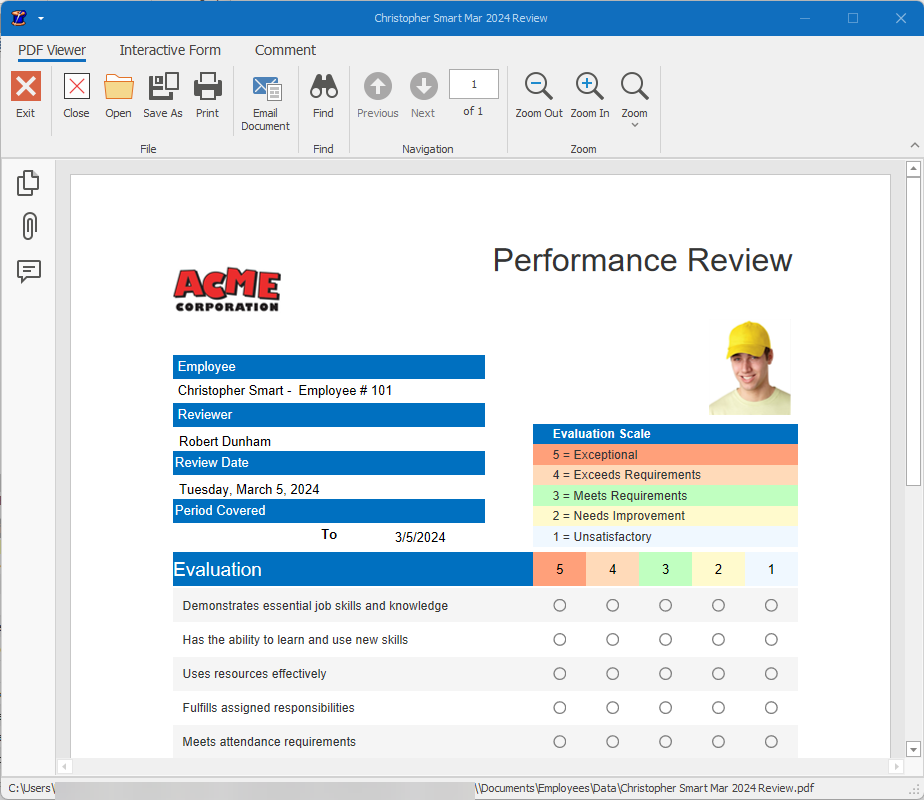Zoom out of the PDF page
The image size is (924, 800).
pyautogui.click(x=538, y=95)
